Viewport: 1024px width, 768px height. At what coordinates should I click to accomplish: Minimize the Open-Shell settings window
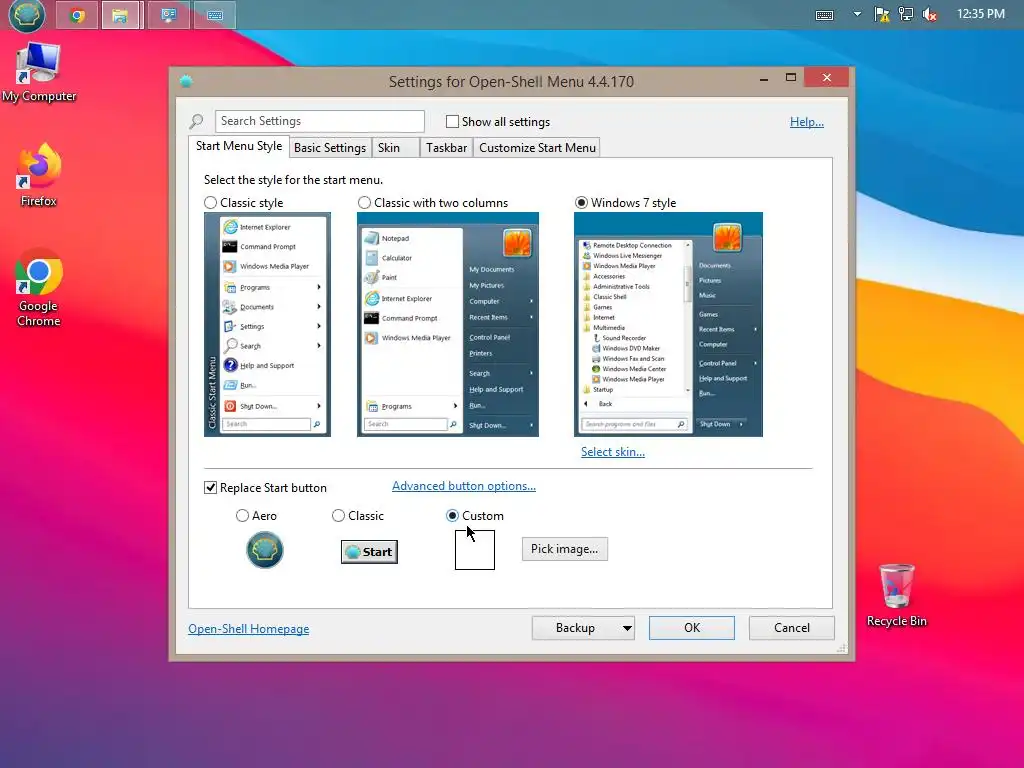pyautogui.click(x=763, y=78)
